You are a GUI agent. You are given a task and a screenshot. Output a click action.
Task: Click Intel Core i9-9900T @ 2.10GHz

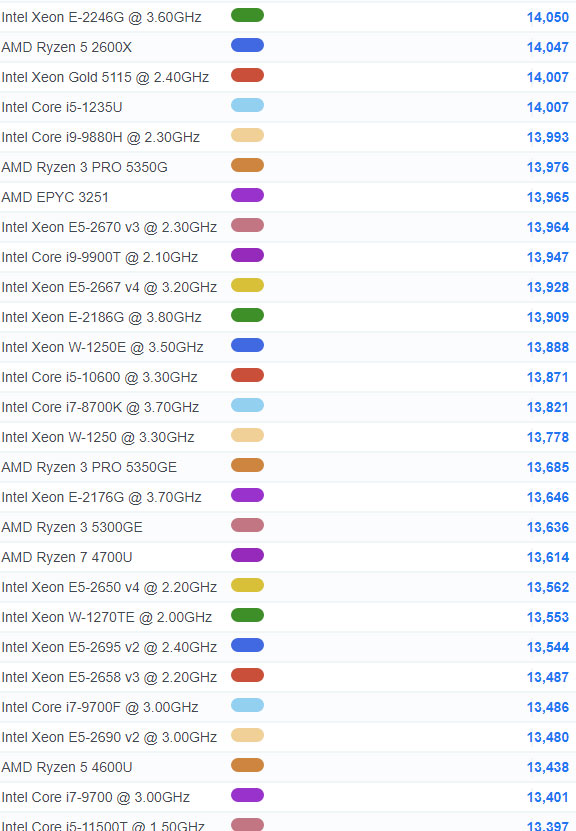click(100, 257)
